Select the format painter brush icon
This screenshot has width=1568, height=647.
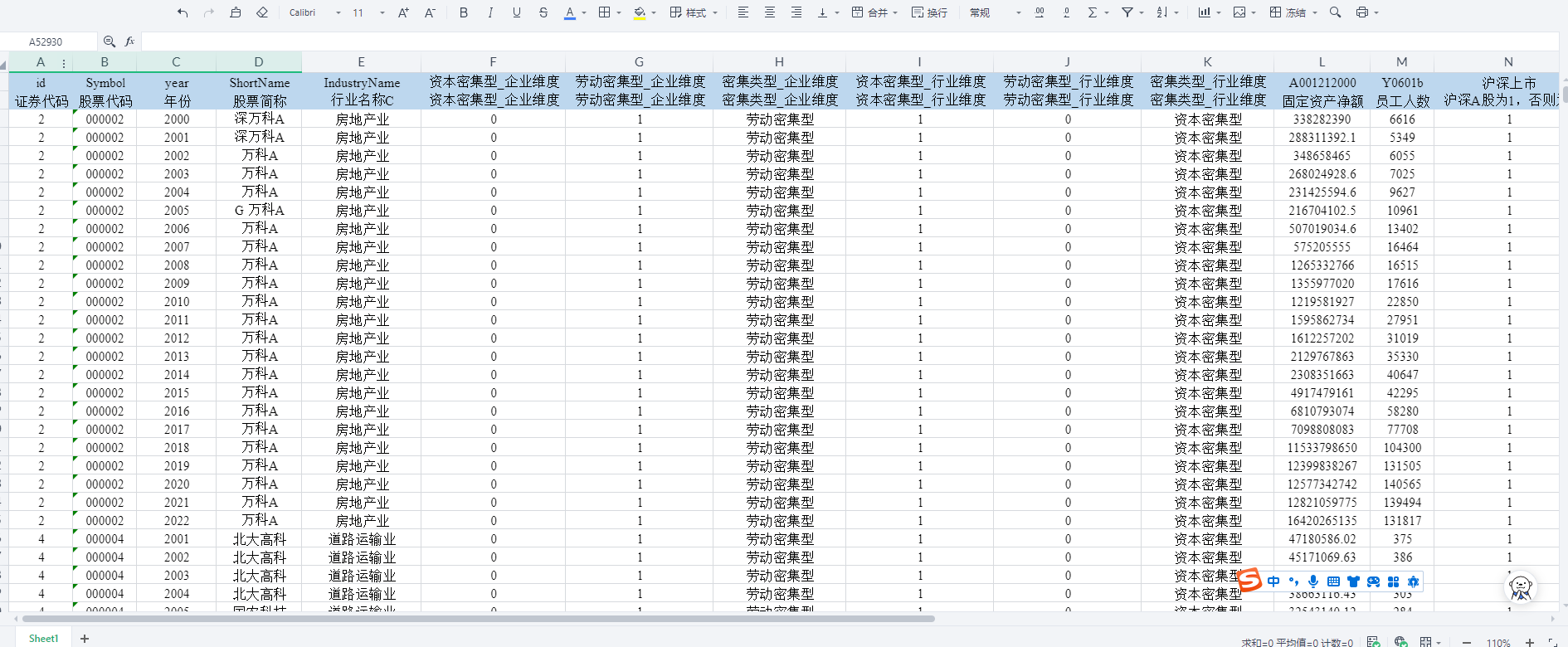tap(236, 12)
